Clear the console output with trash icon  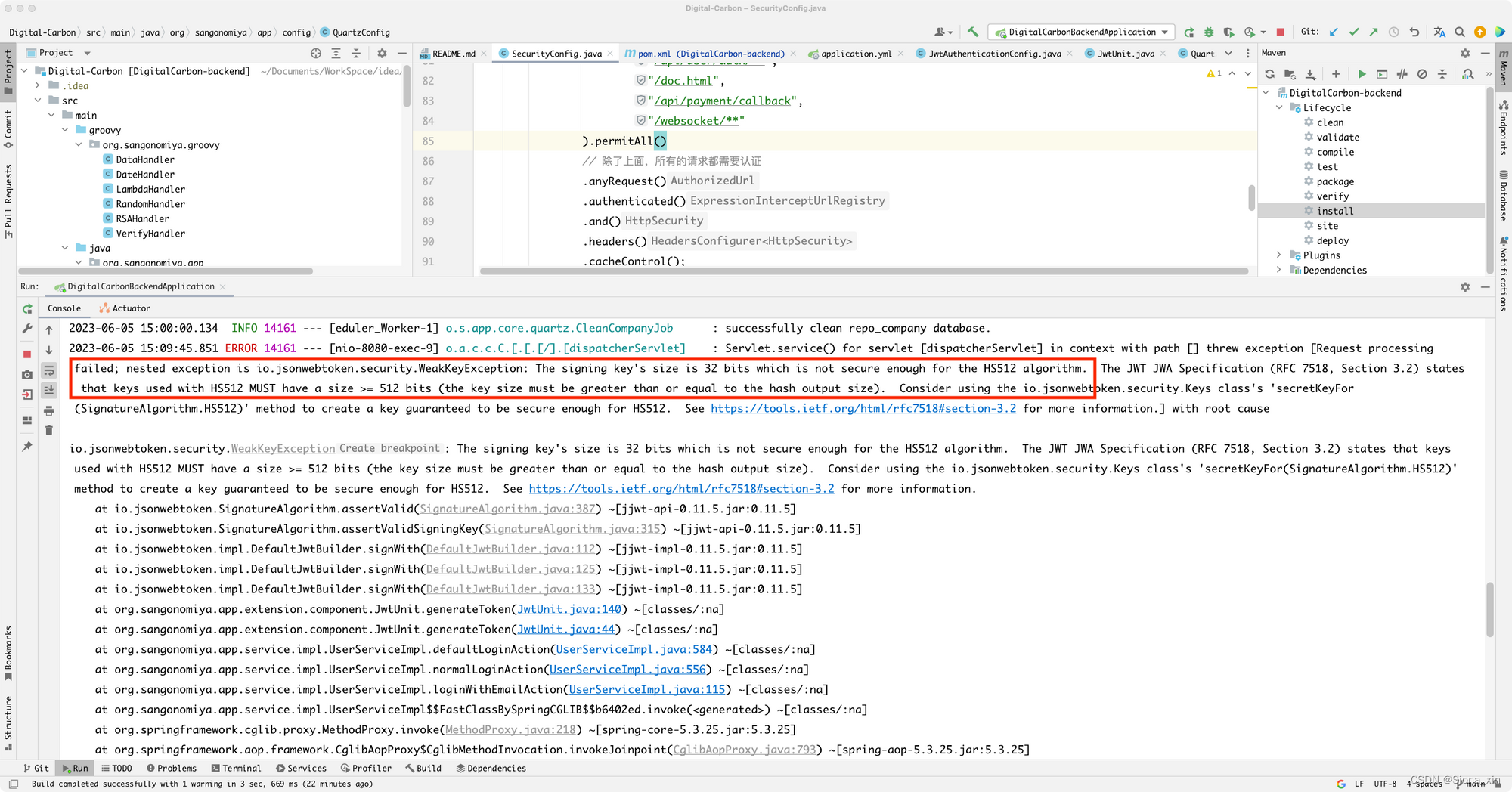[48, 430]
